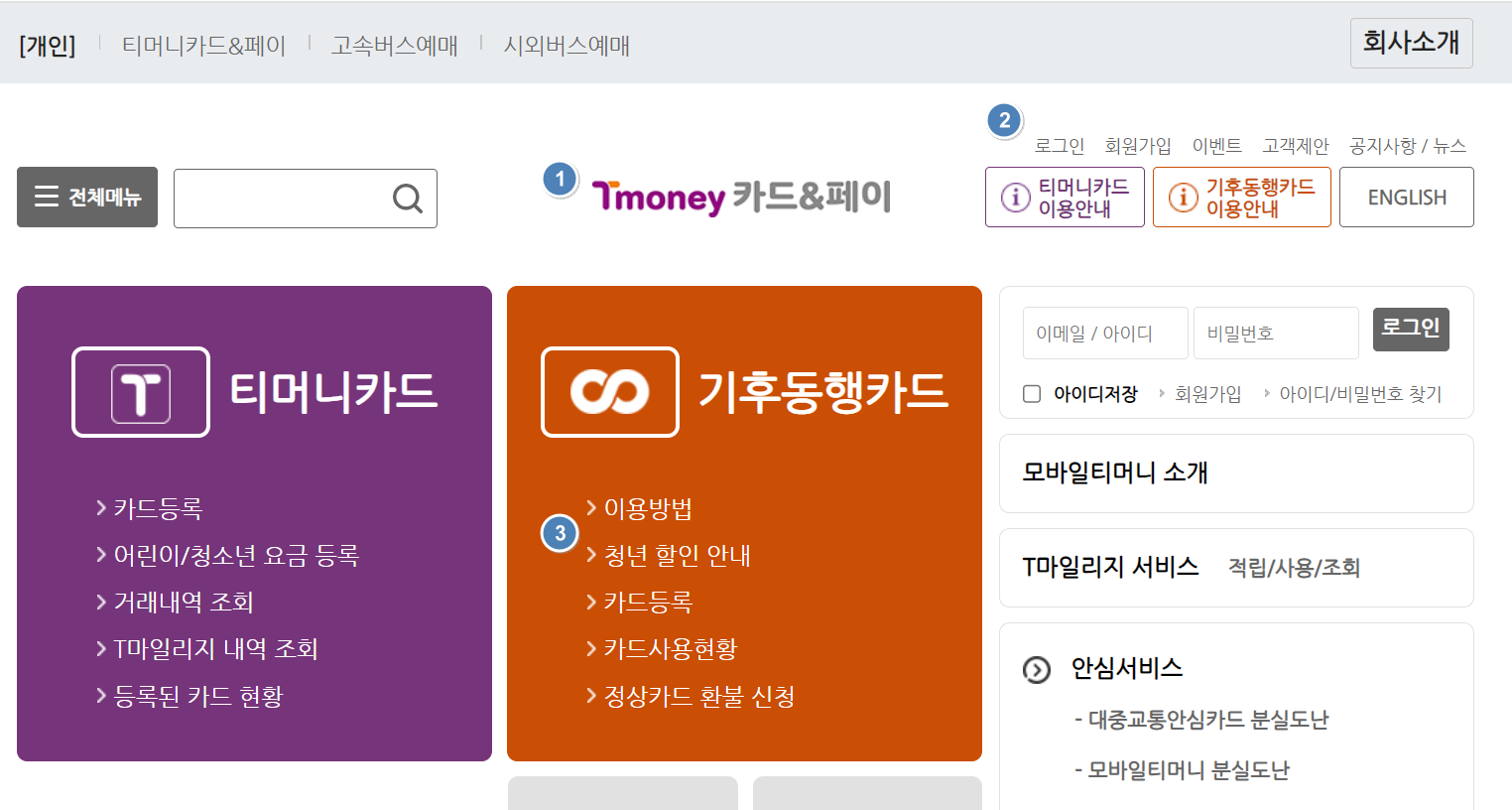
Task: Open the 기후동행카드 이용안내 button
Action: [x=1241, y=197]
